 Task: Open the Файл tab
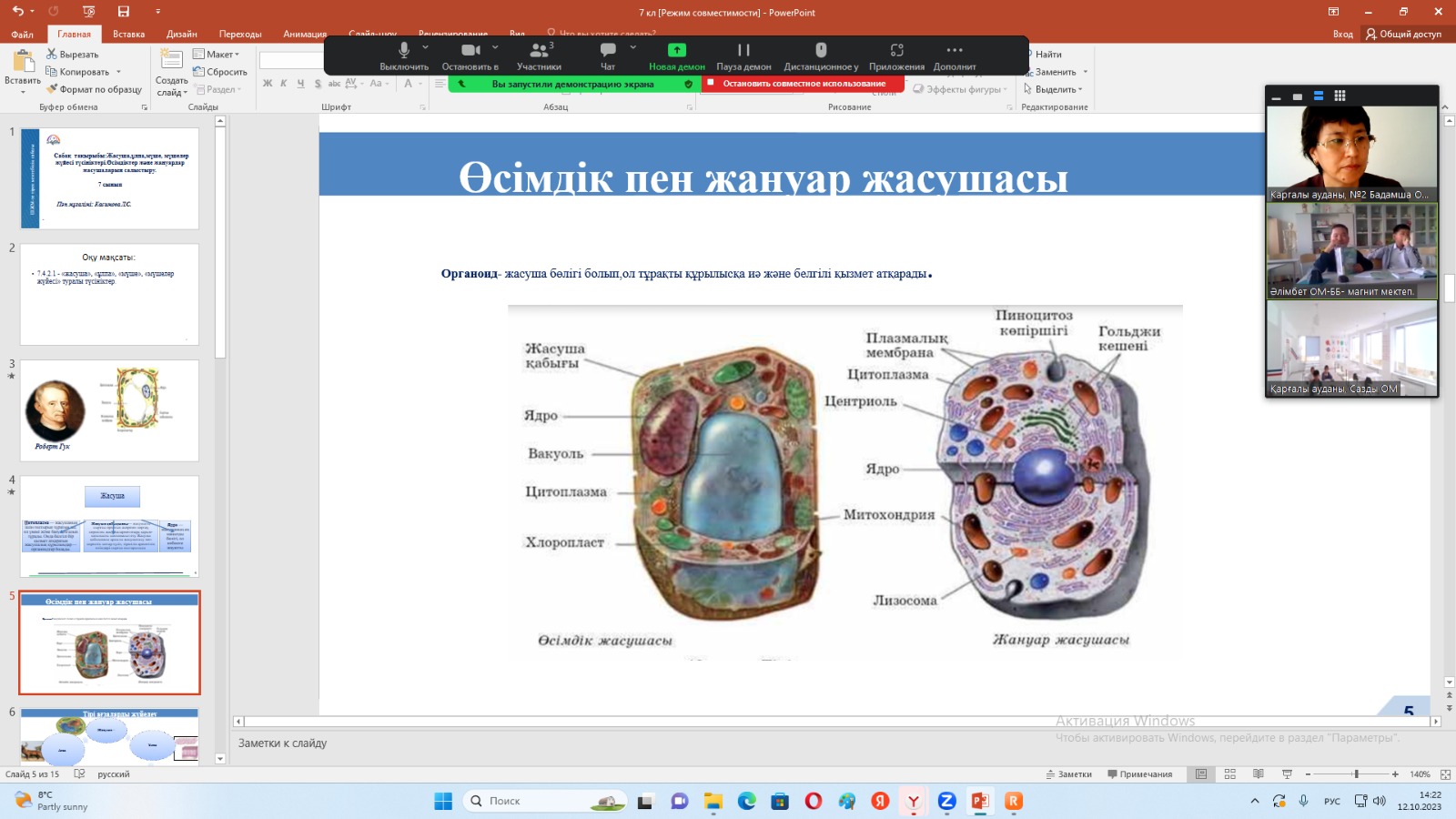22,34
